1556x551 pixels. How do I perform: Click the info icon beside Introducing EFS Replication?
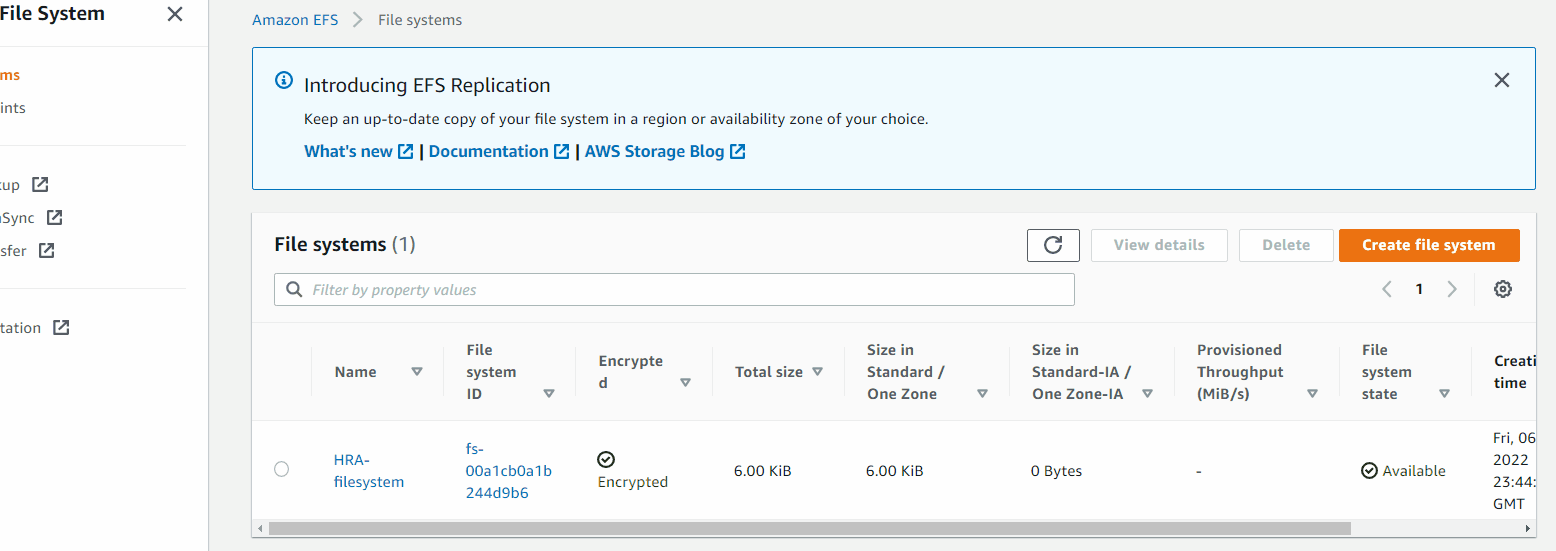[284, 80]
